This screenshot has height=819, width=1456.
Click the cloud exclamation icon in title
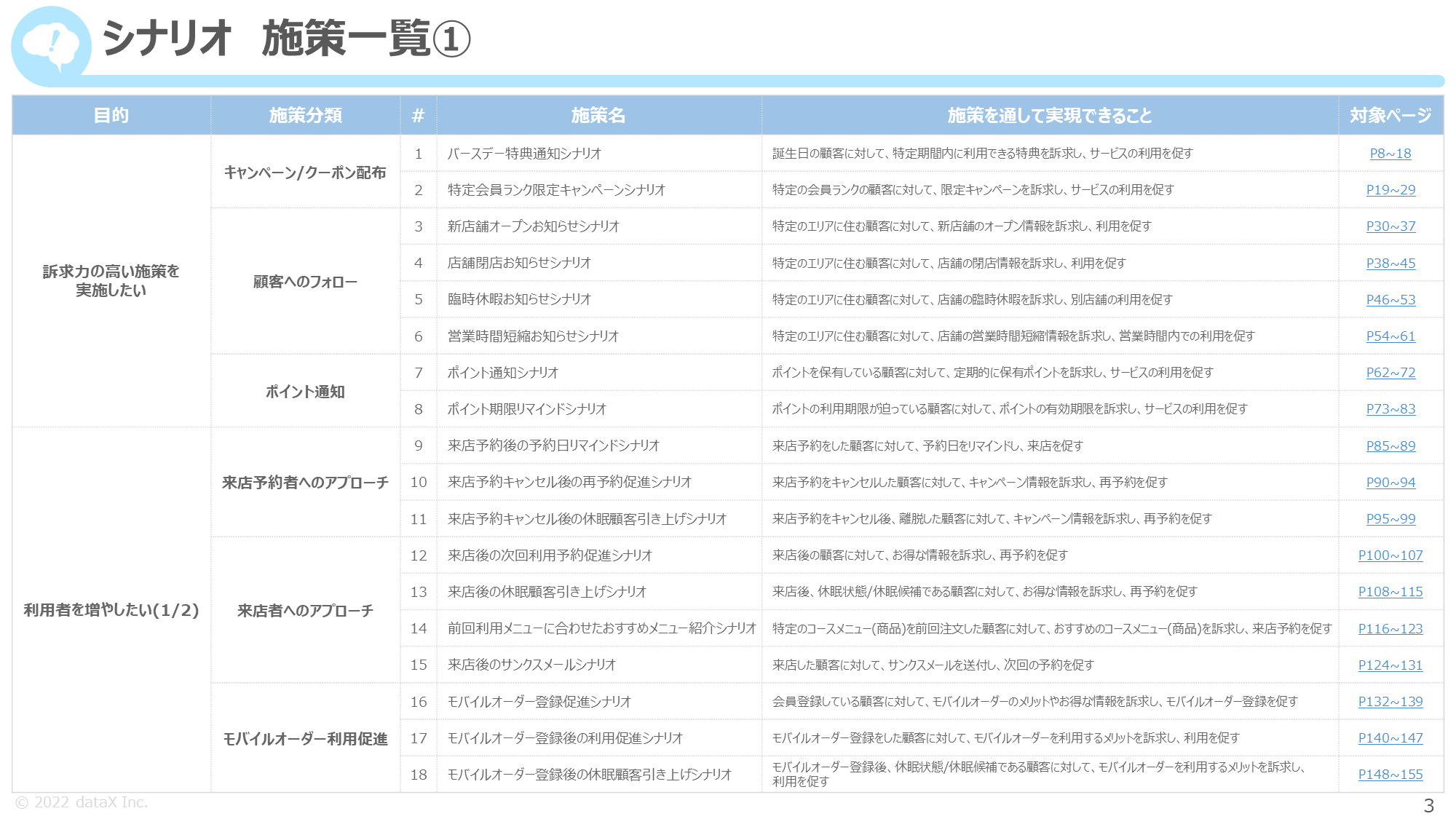coord(51,45)
